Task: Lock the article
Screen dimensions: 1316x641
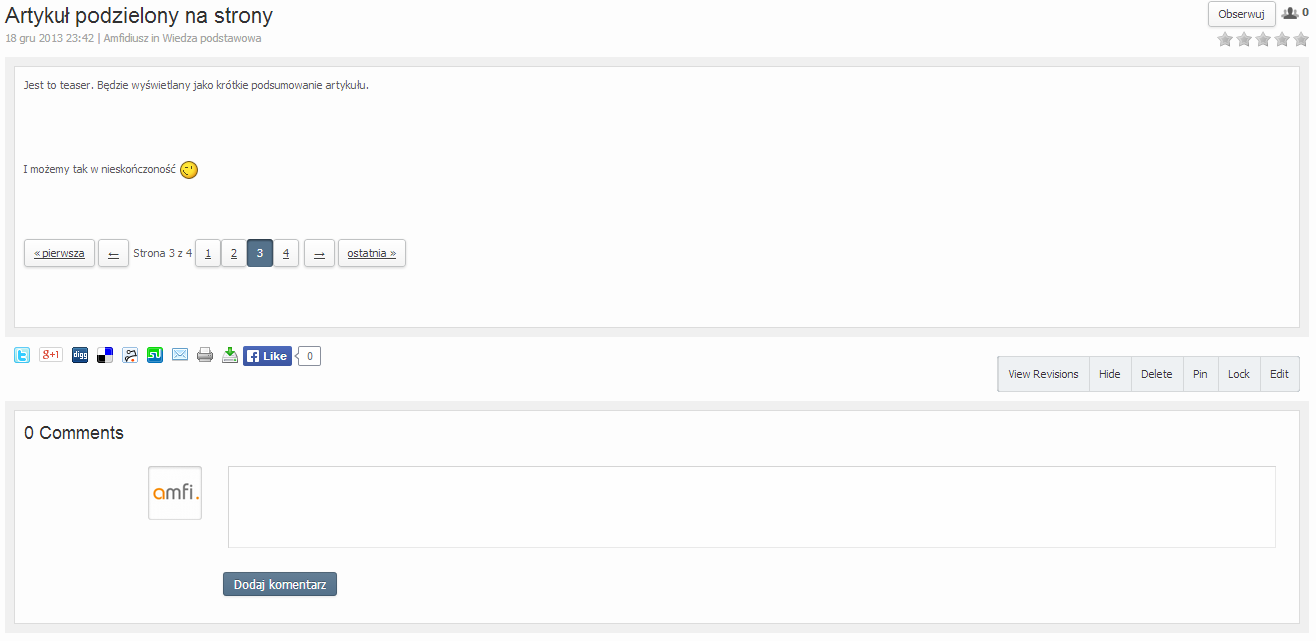Action: (x=1239, y=374)
